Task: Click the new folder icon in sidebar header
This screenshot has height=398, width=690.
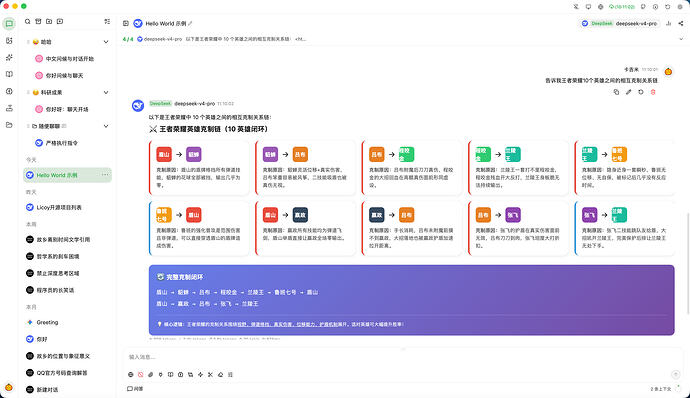Action: pos(49,21)
